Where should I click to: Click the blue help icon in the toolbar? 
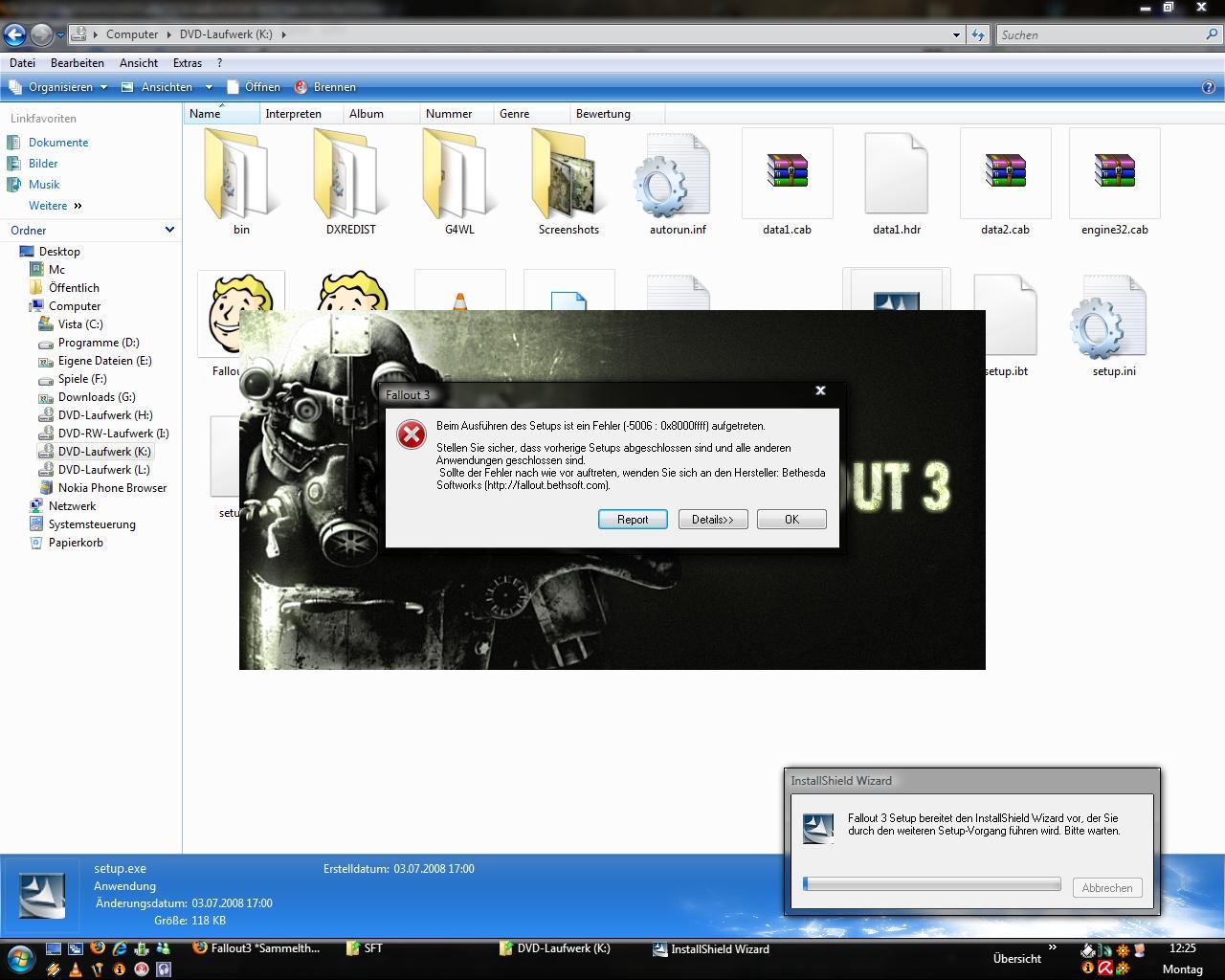pyautogui.click(x=1209, y=87)
